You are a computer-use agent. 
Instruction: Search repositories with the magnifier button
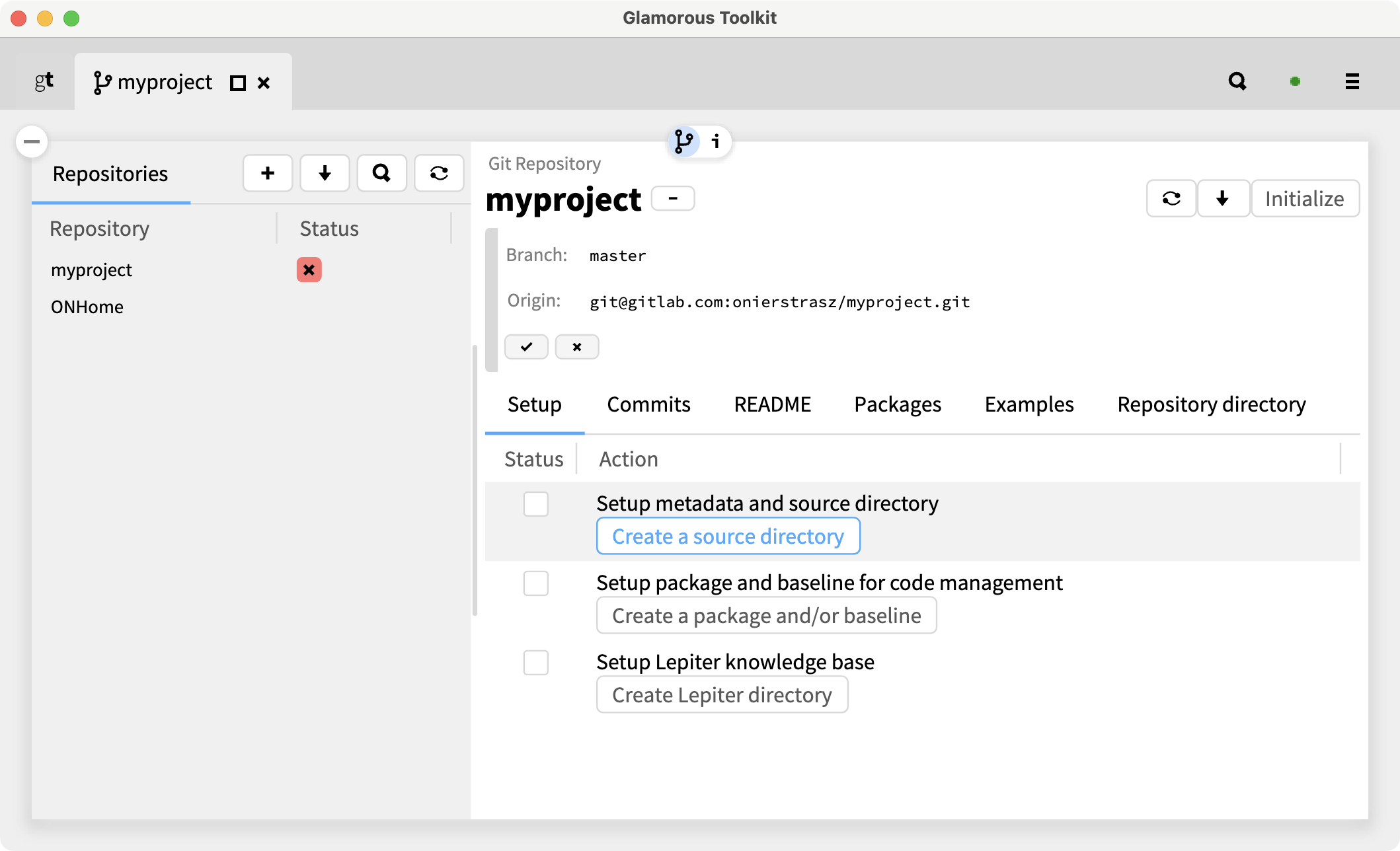pos(381,173)
